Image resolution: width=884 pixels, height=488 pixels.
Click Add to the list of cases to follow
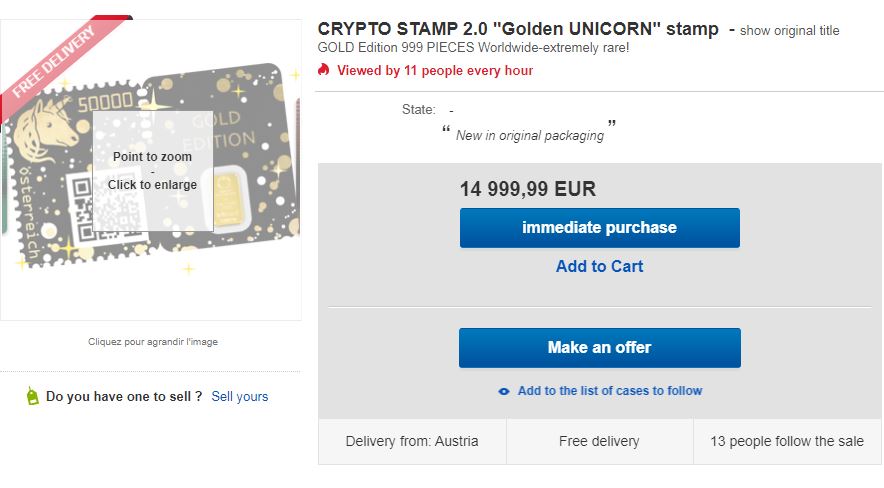(x=609, y=391)
